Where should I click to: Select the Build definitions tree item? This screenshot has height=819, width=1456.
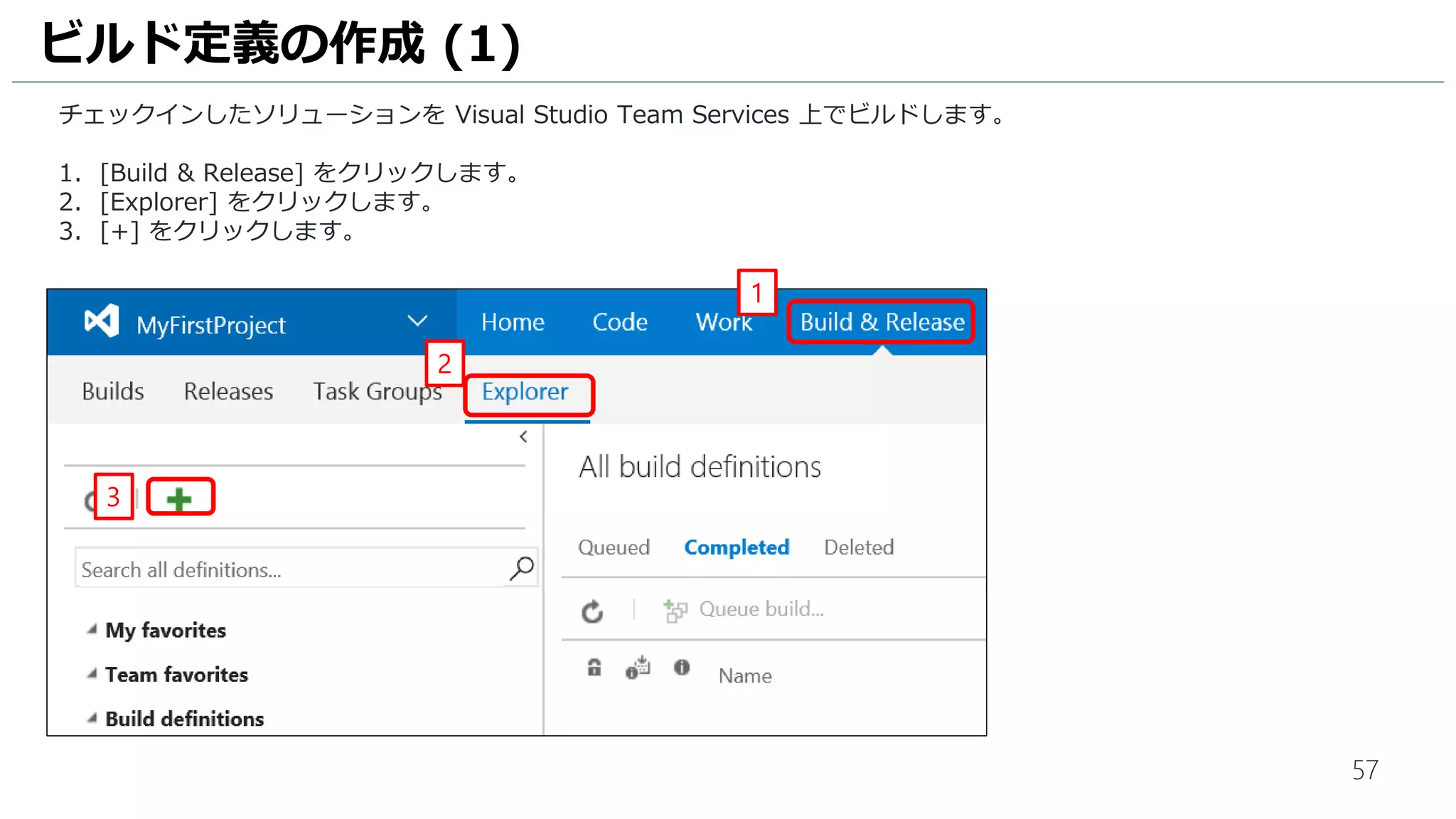point(185,719)
